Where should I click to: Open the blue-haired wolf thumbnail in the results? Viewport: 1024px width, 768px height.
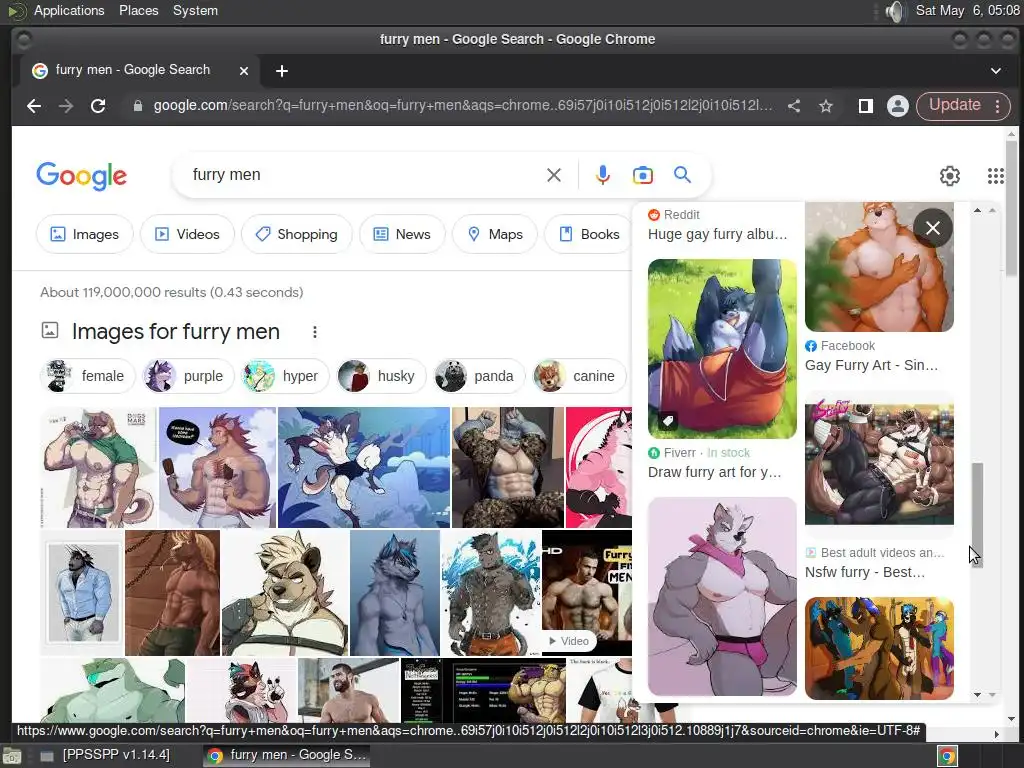[x=394, y=593]
